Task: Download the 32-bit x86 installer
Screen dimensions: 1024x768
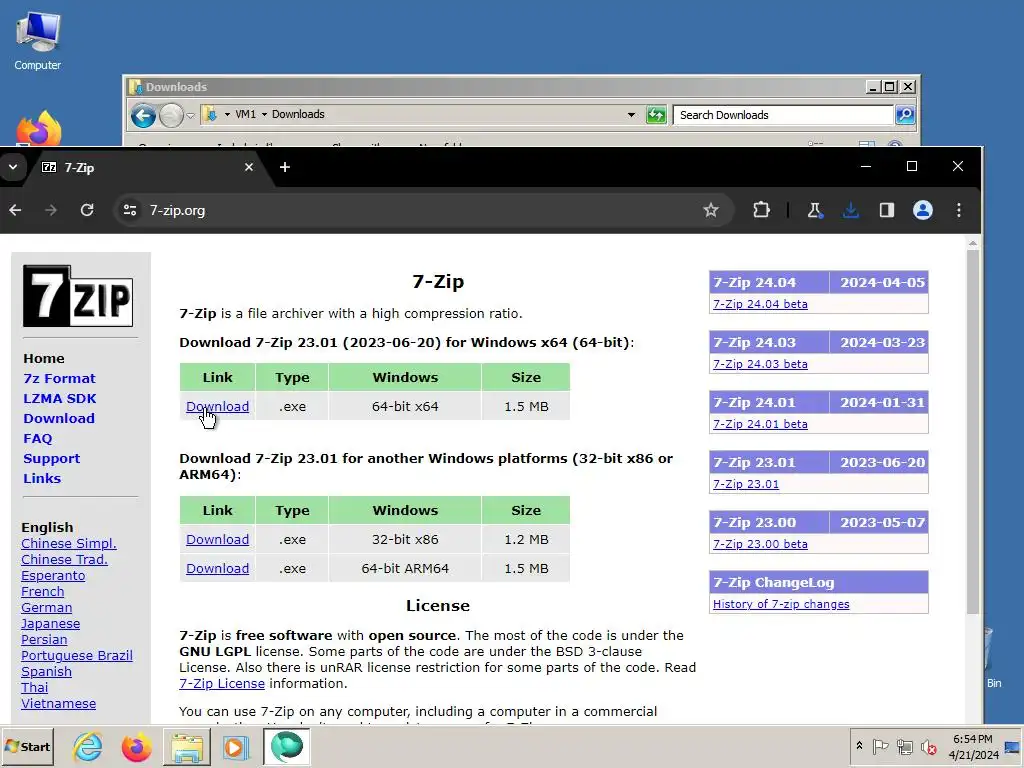Action: pos(217,539)
